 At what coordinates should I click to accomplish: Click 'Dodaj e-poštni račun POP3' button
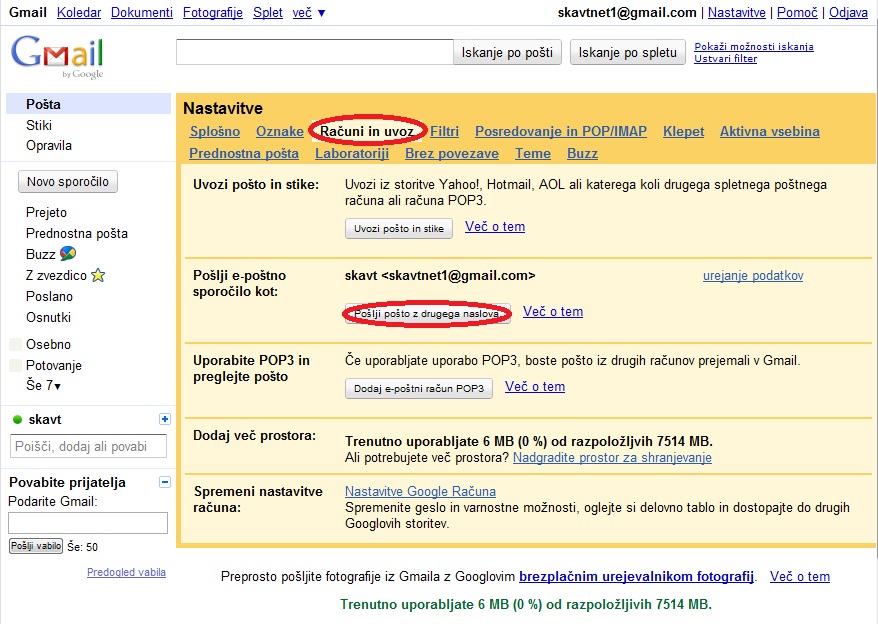(x=419, y=388)
